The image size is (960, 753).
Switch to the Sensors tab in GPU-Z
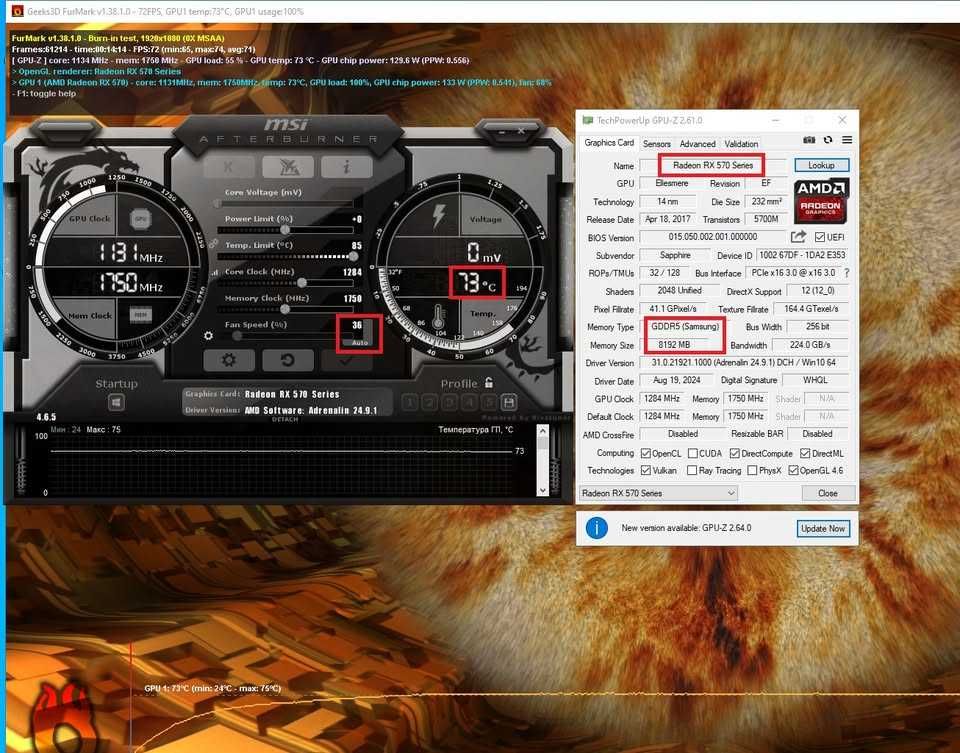[656, 144]
